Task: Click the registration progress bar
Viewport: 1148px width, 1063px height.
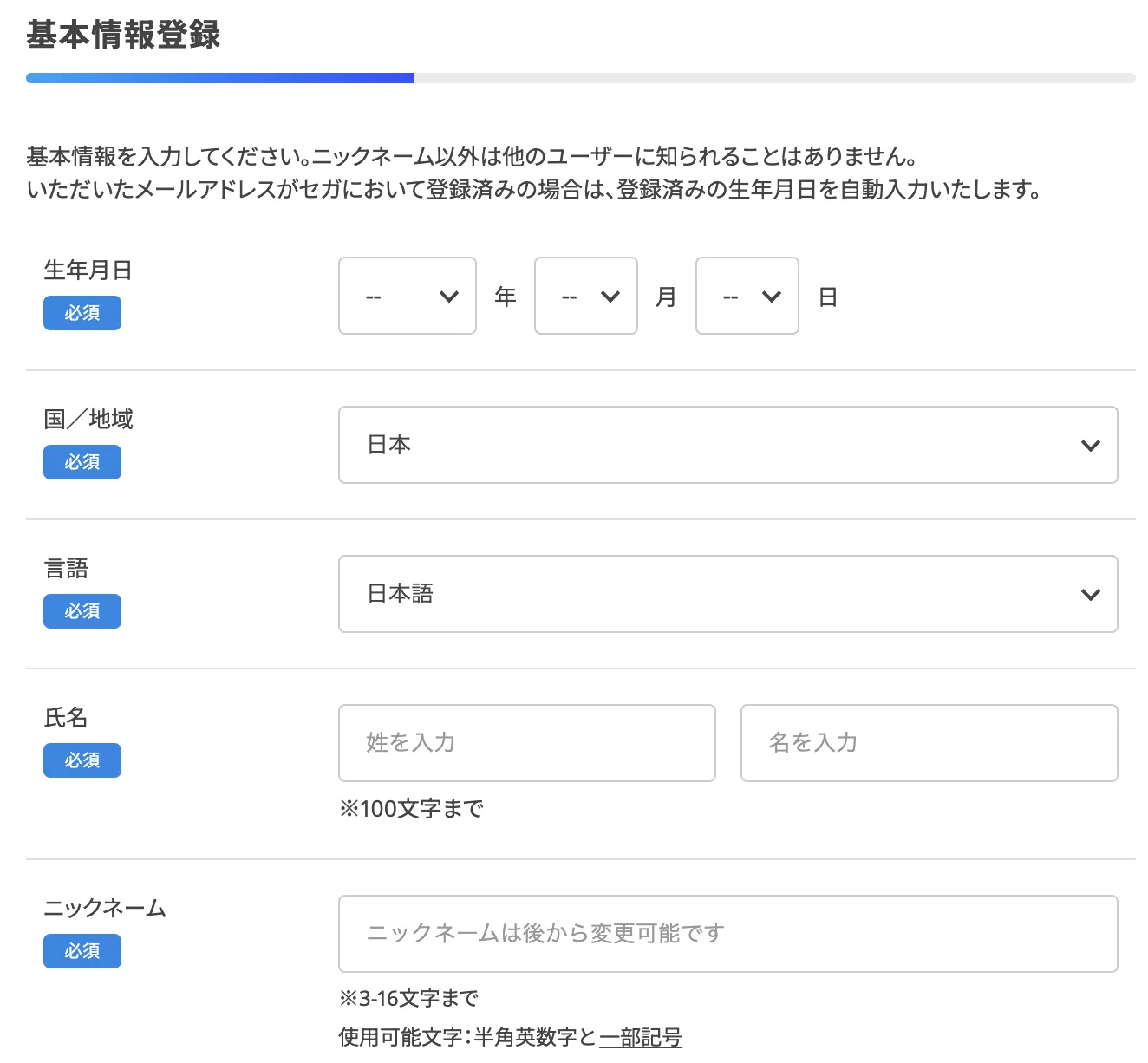Action: 572,77
